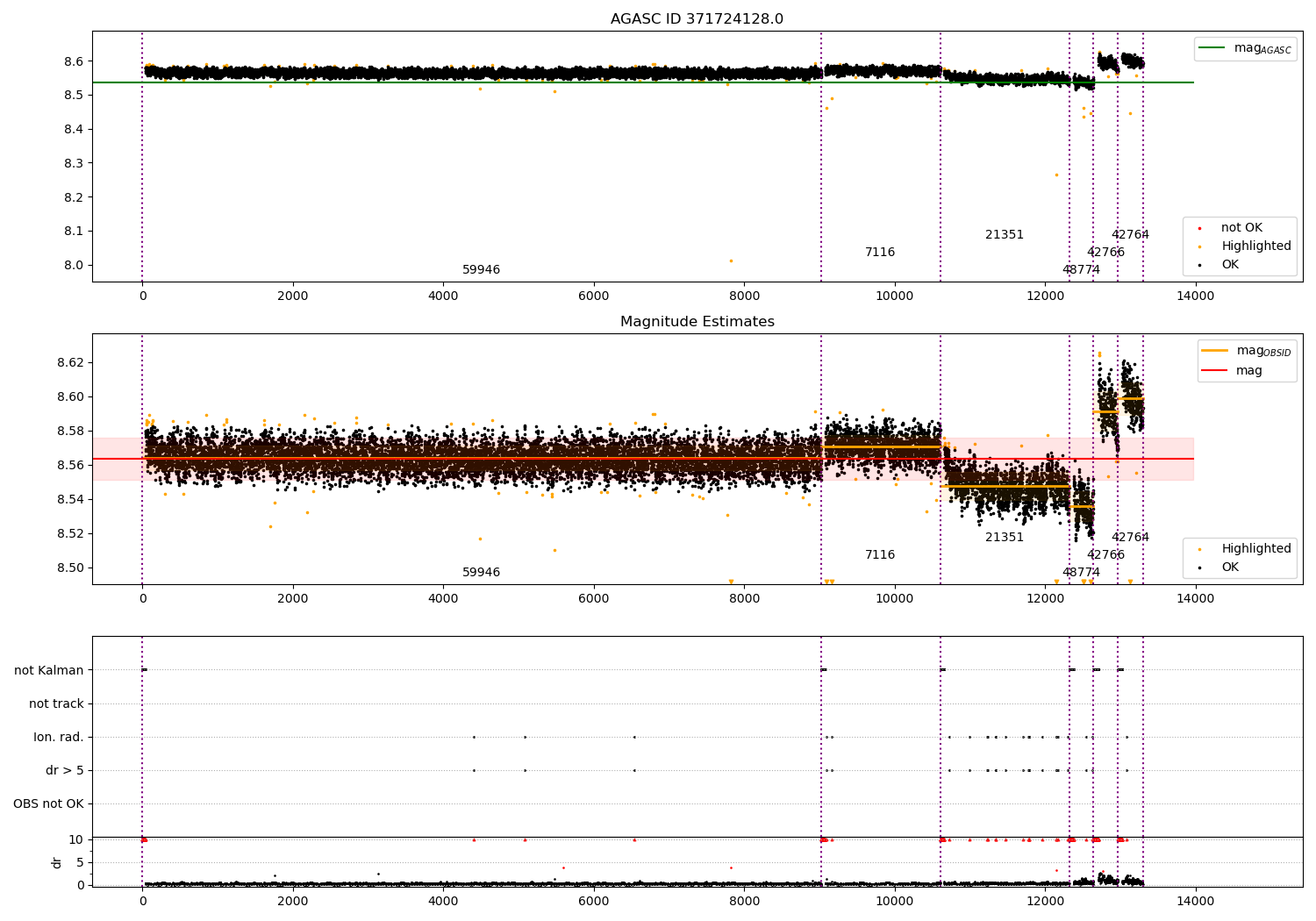Click the 8.0 y-axis tick in top plot
Image resolution: width=1316 pixels, height=921 pixels.
point(75,266)
